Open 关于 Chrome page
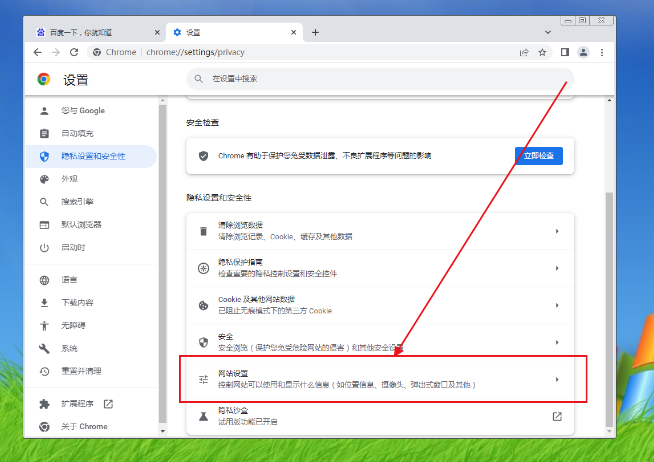Screen dimensions: 654x462 pos(91,427)
